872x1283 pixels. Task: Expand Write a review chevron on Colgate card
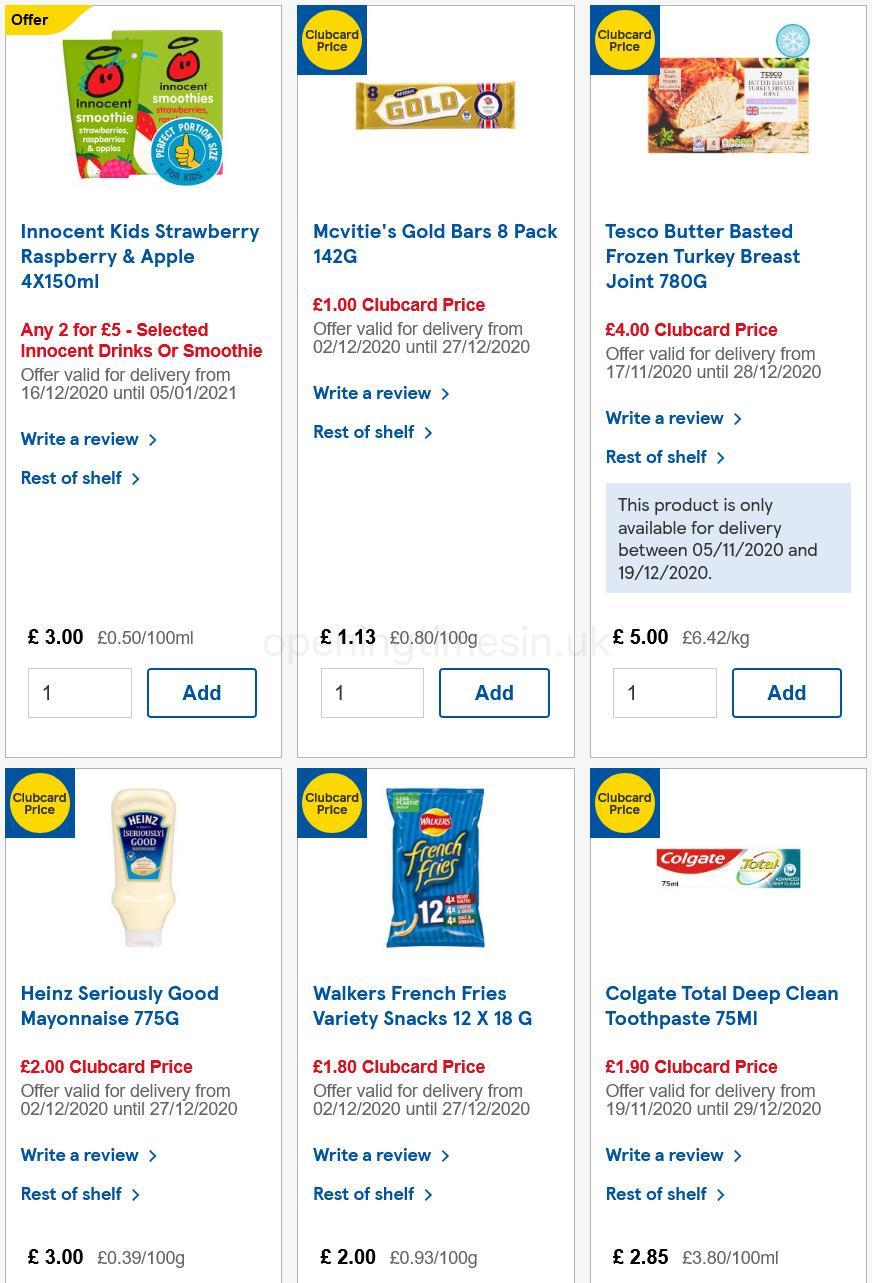click(737, 1156)
